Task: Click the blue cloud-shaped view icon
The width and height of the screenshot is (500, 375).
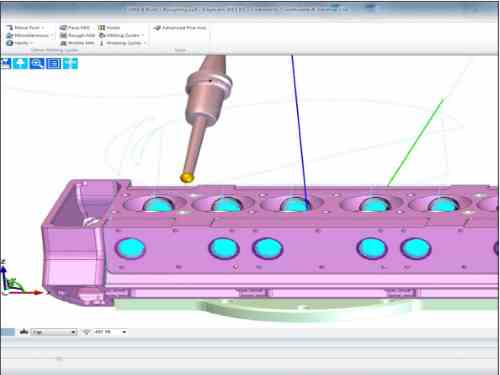Action: tap(20, 63)
